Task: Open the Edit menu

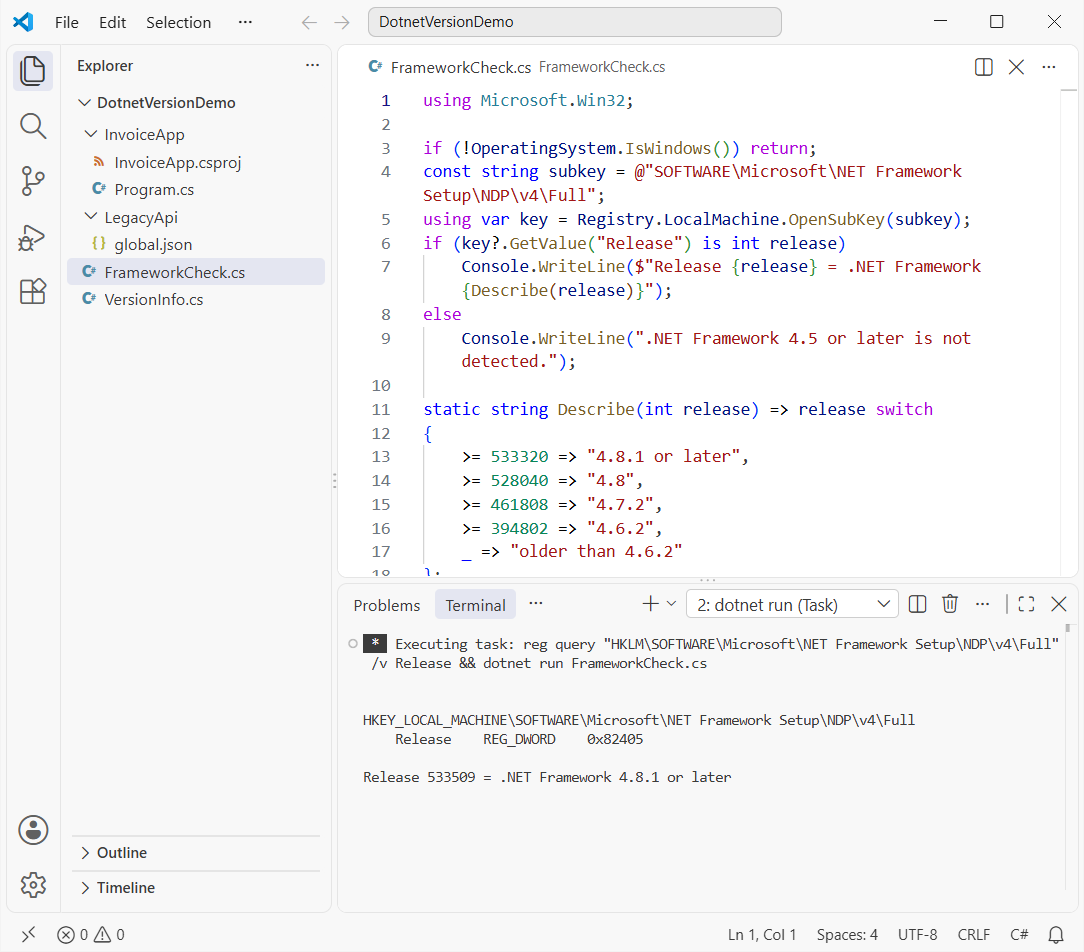Action: pos(112,22)
